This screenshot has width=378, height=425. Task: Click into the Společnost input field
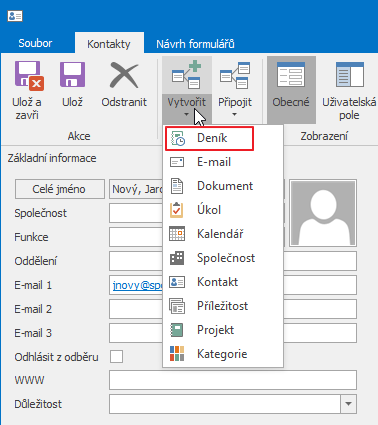coord(136,213)
